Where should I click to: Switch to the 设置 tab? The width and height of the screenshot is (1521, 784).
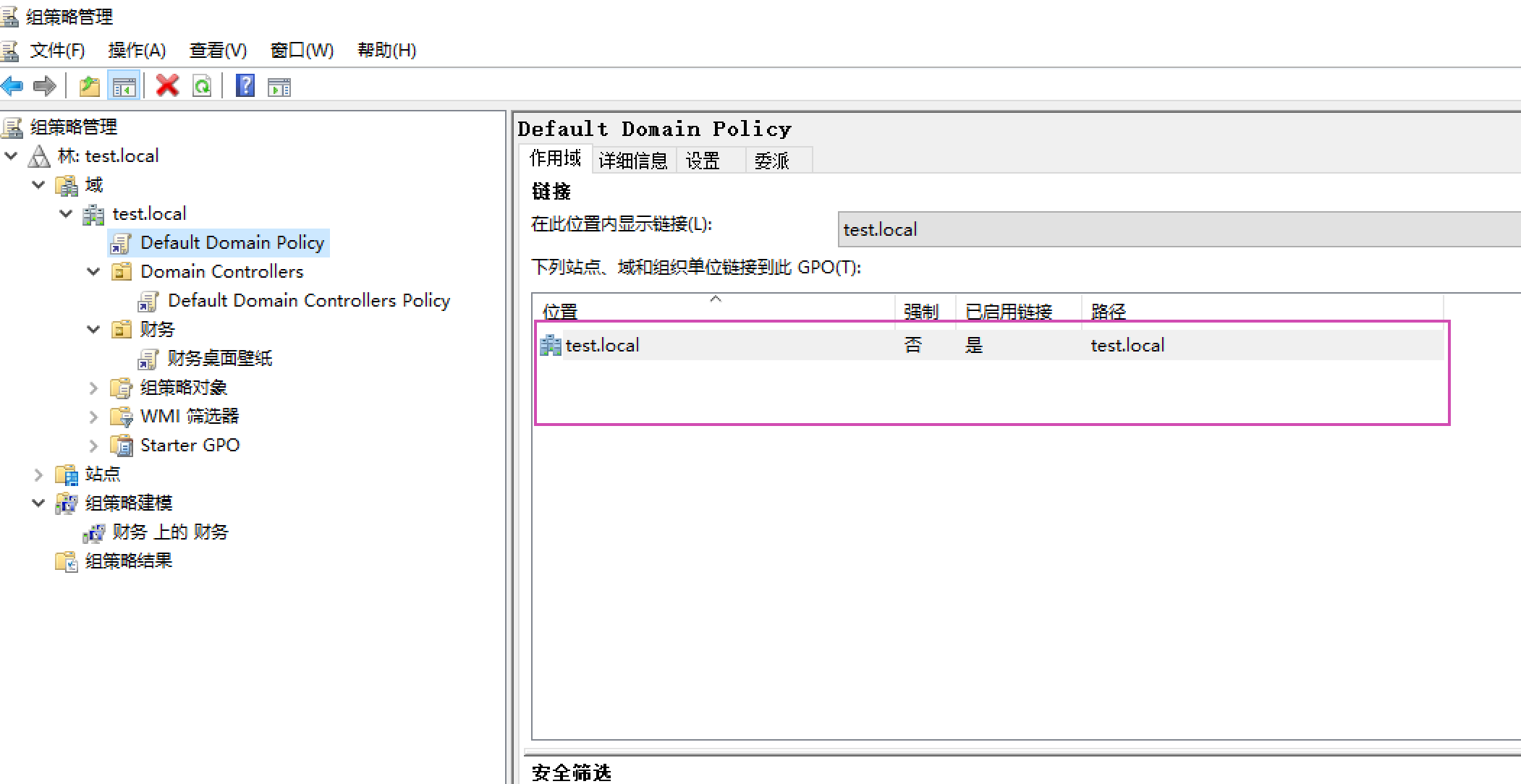[703, 160]
